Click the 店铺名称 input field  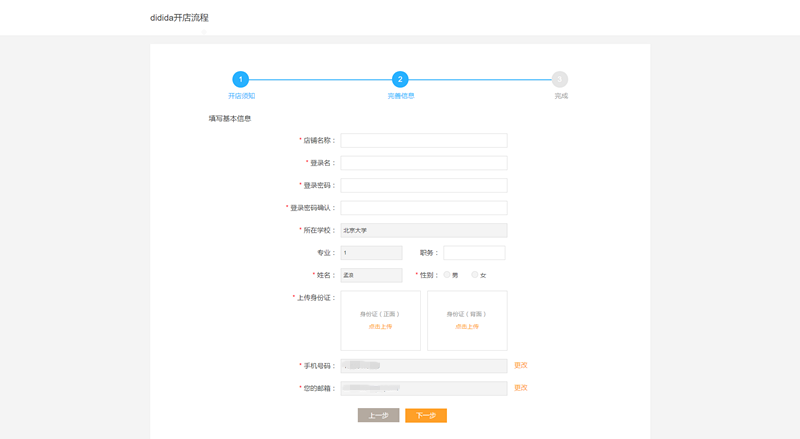click(x=424, y=140)
